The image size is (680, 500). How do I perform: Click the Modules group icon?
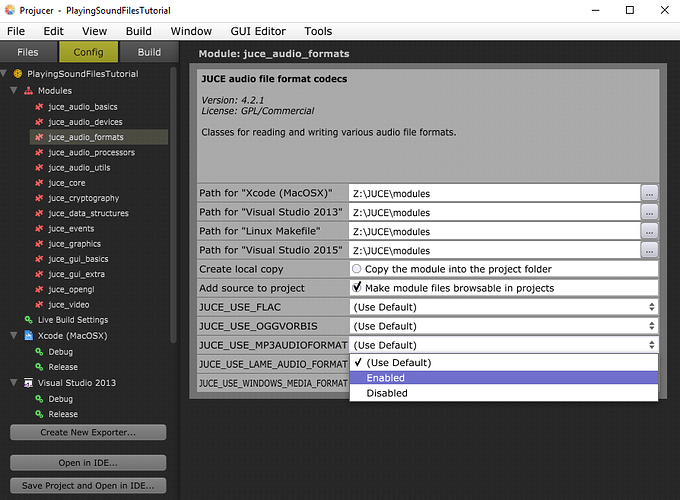click(28, 91)
